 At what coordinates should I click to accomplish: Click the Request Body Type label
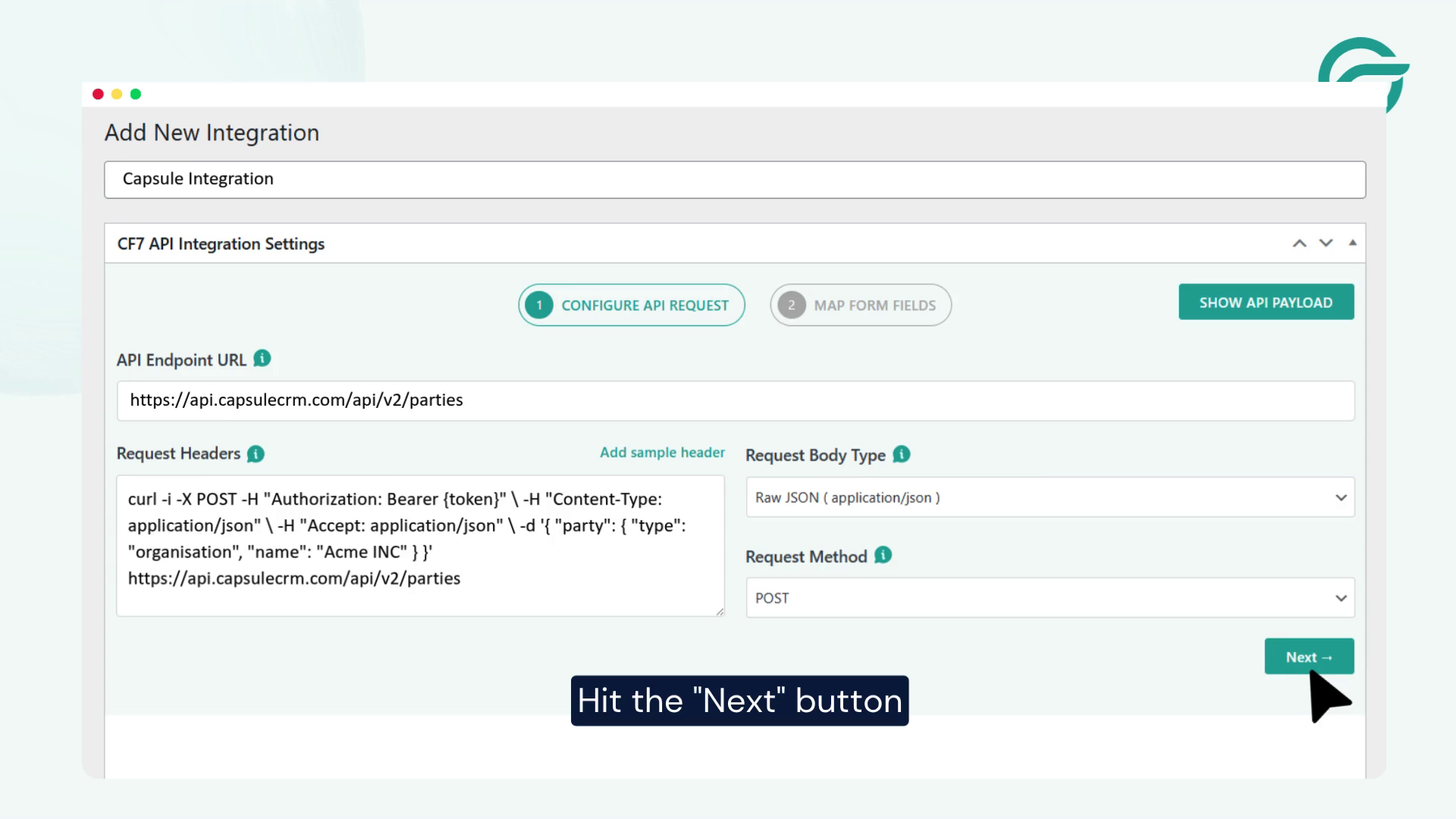[815, 455]
